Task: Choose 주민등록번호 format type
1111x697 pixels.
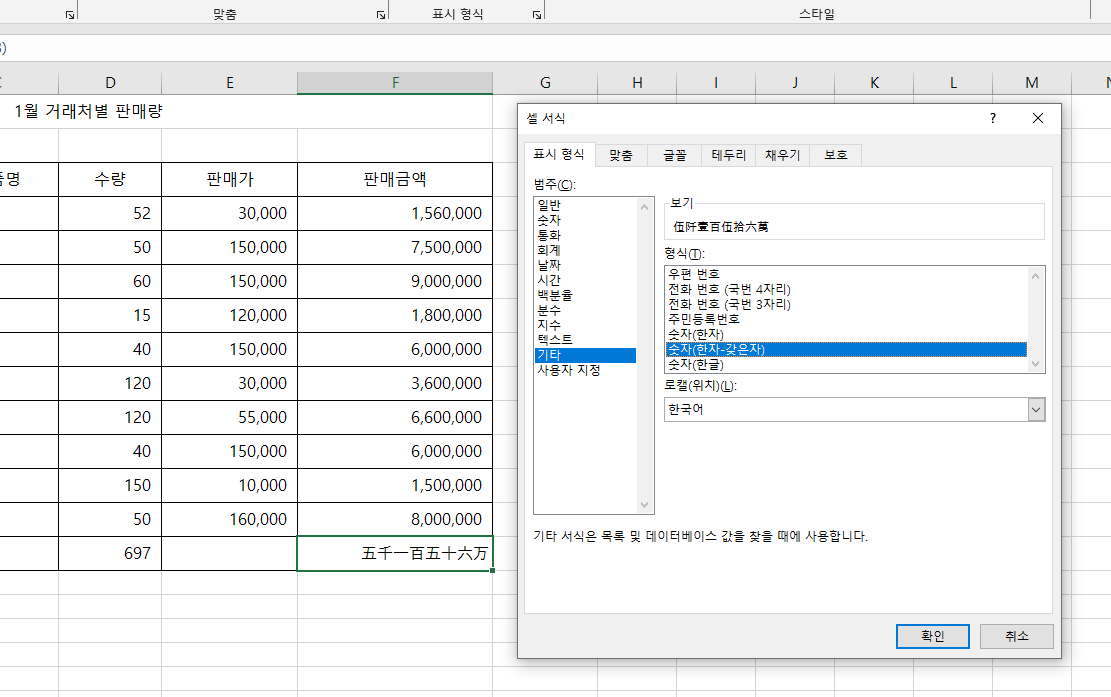Action: pyautogui.click(x=846, y=319)
